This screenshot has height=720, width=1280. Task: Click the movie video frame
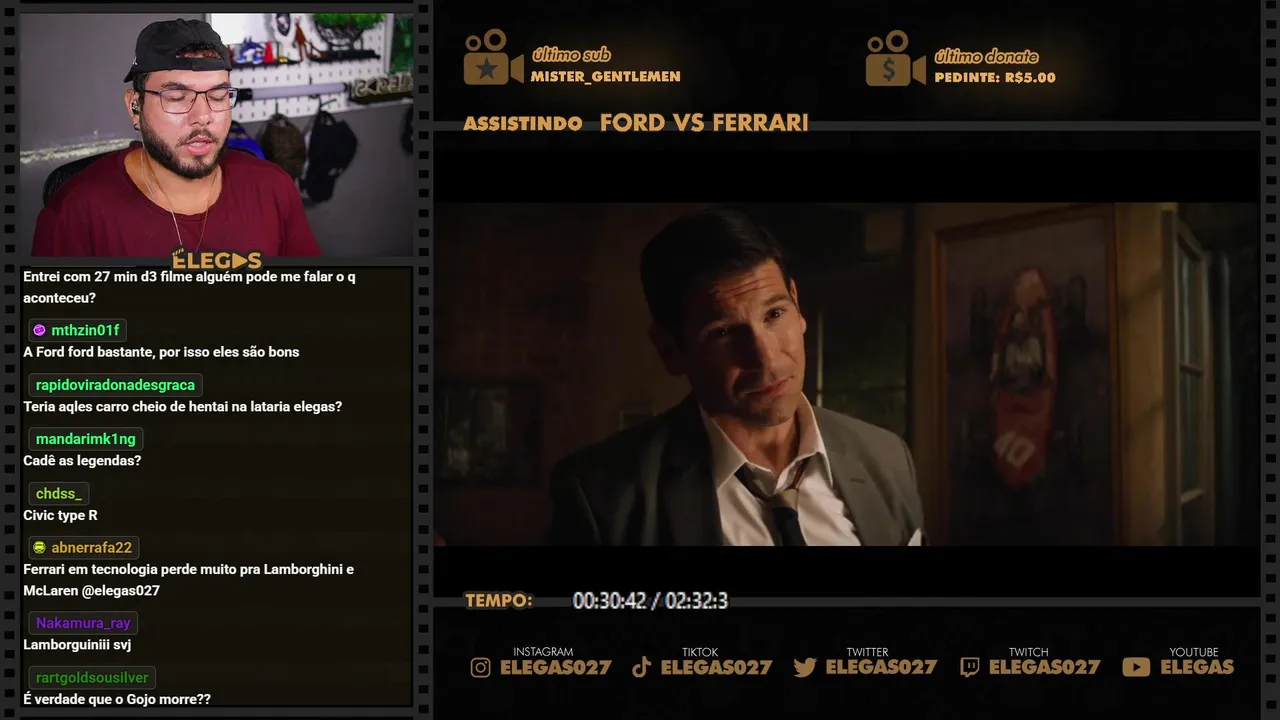click(846, 374)
